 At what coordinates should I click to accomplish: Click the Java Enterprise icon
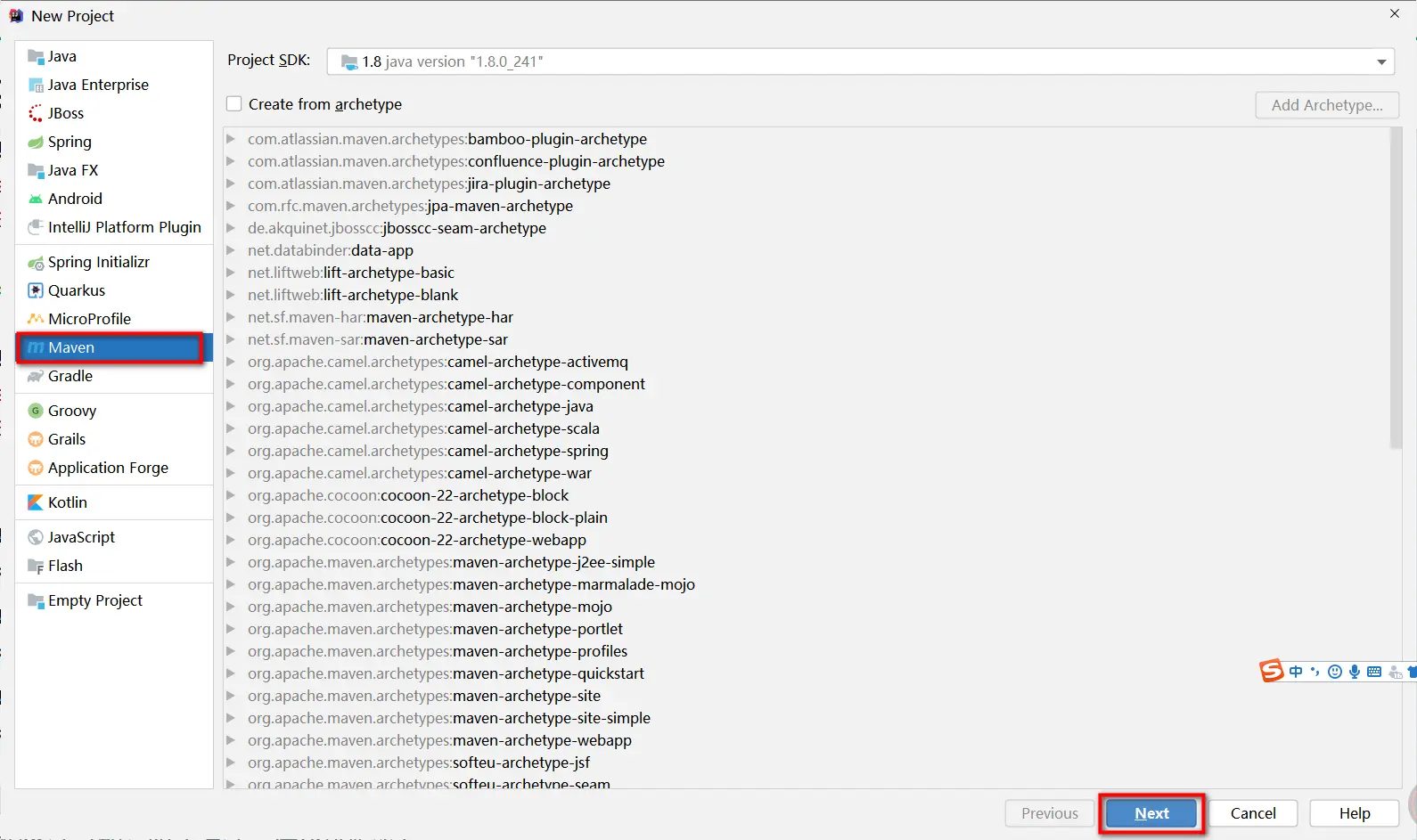coord(36,86)
